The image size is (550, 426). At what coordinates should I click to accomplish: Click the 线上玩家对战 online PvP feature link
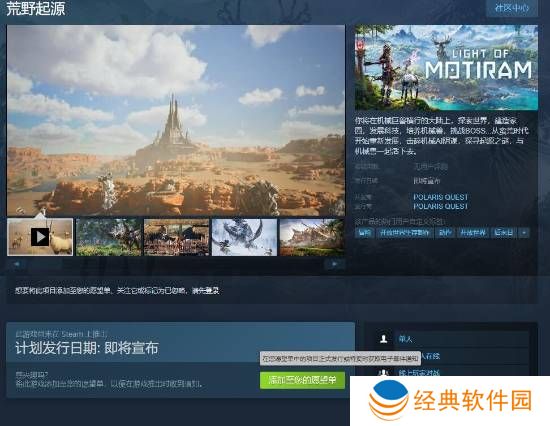coord(419,373)
